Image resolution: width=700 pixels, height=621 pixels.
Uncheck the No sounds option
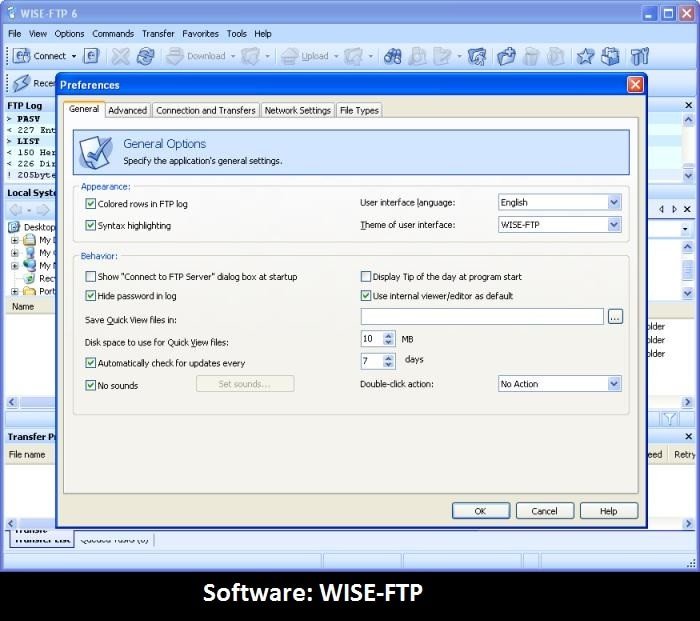(x=91, y=385)
